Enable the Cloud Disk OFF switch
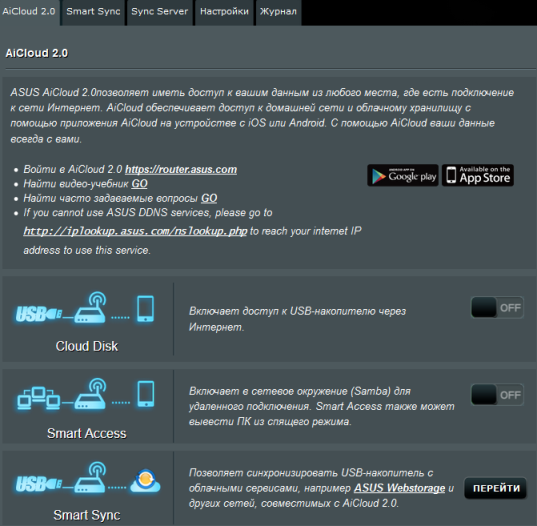Image resolution: width=537 pixels, height=526 pixels. 497,308
